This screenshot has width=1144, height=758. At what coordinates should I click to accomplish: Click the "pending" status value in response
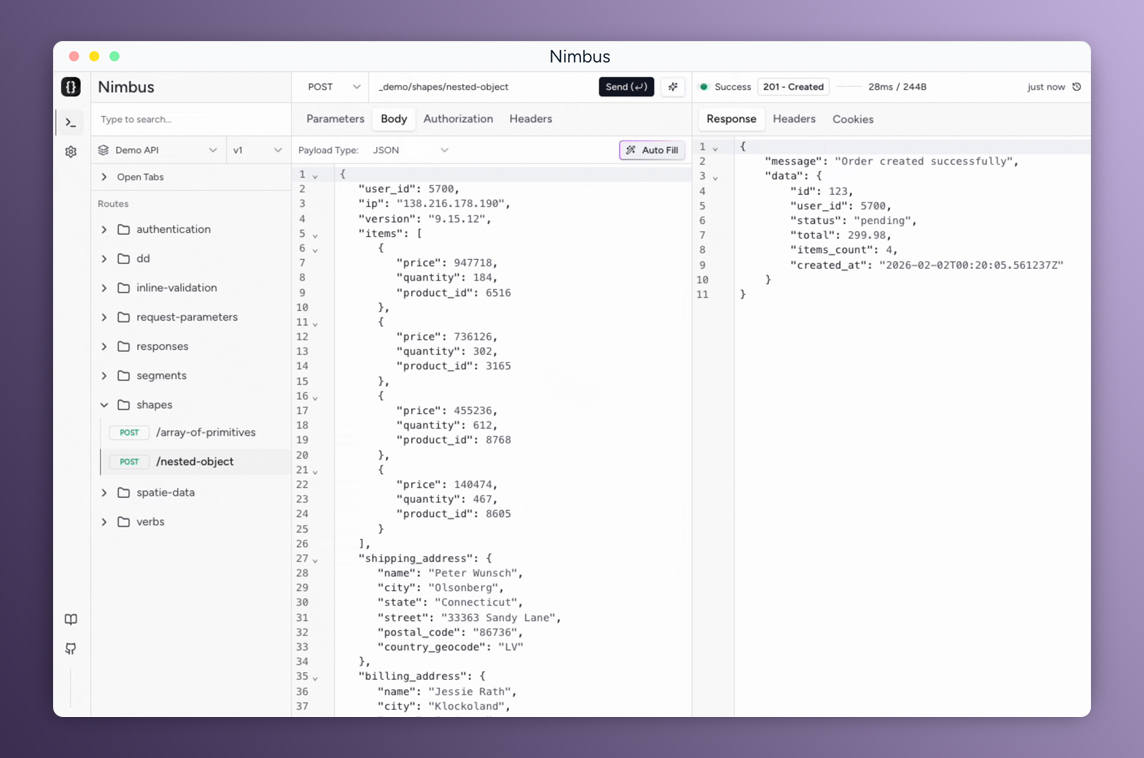click(882, 220)
